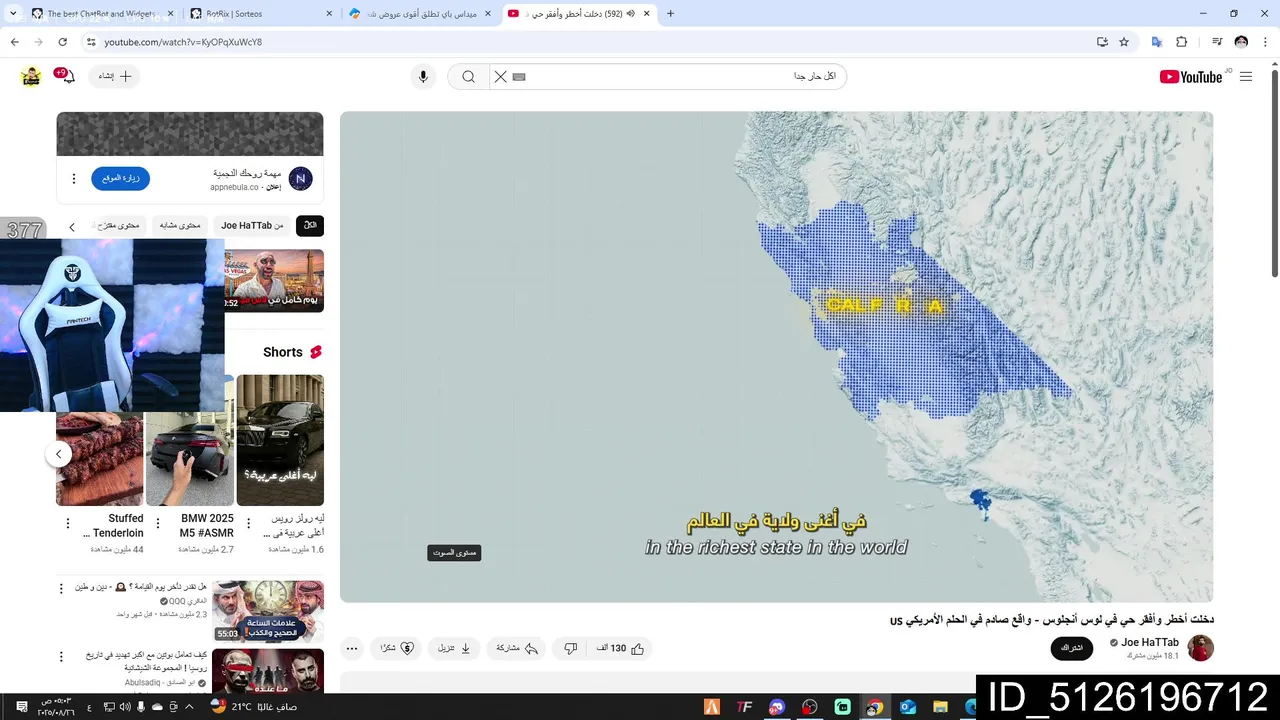Select the 'محتوى مشابه' filter chip
1280x720 pixels.
180,226
